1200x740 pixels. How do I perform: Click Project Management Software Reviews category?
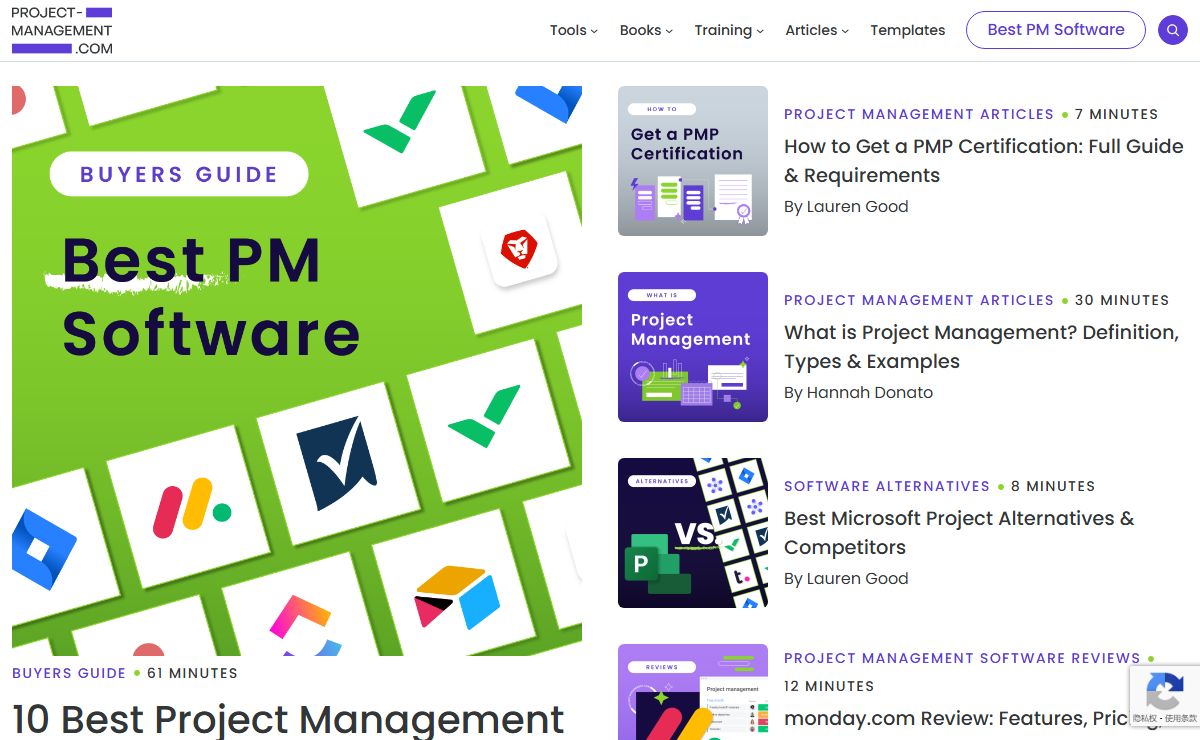[962, 658]
